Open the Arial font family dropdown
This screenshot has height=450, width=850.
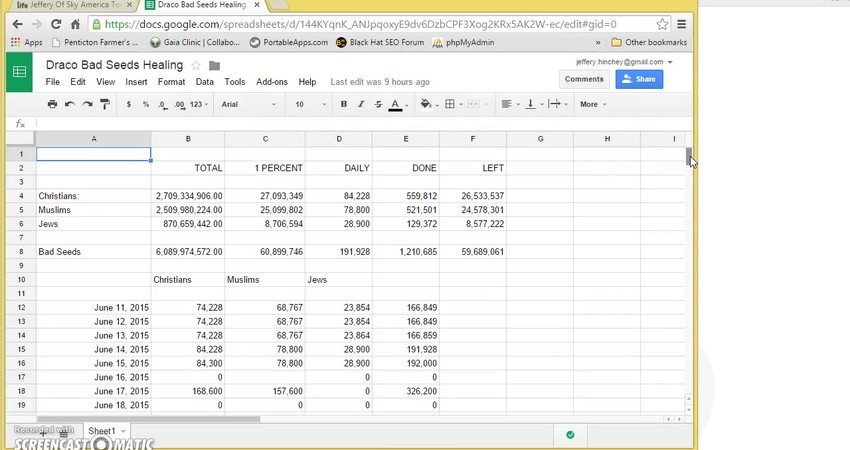click(x=247, y=104)
